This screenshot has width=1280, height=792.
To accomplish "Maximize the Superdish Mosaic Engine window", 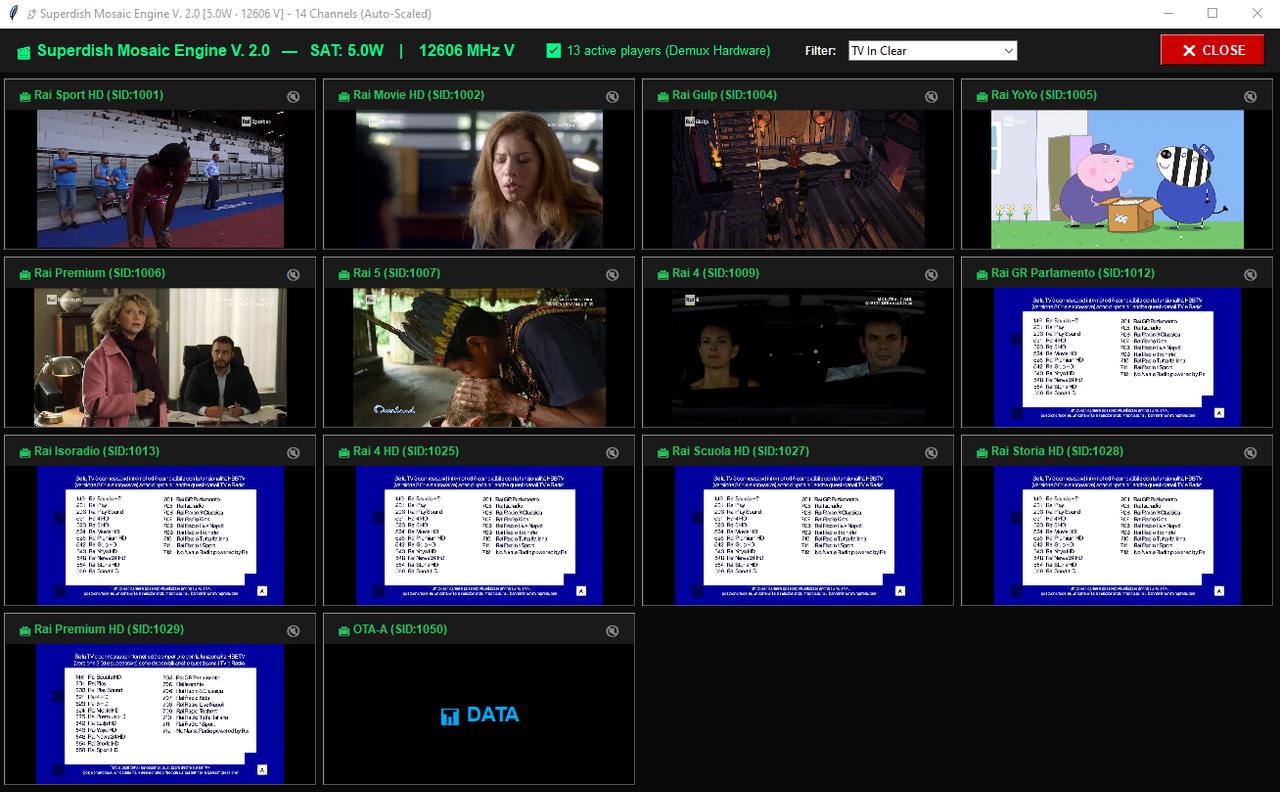I will click(1212, 14).
